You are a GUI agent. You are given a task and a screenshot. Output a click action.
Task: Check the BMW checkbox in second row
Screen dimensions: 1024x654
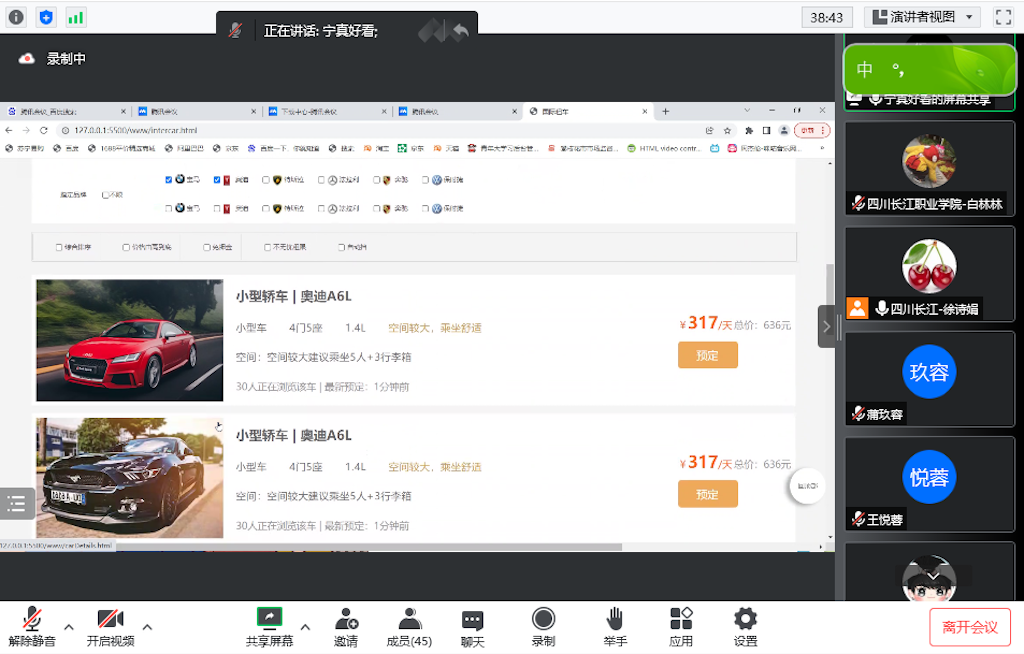[168, 208]
